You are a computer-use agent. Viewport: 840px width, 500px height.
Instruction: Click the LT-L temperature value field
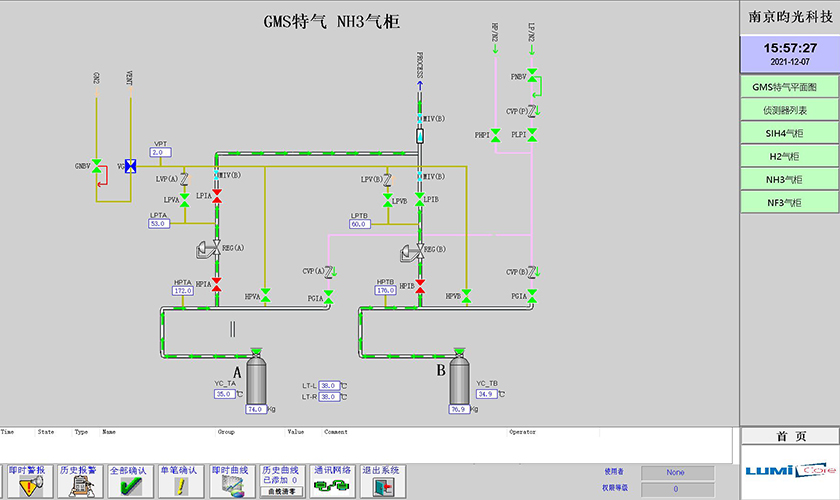[x=329, y=386]
